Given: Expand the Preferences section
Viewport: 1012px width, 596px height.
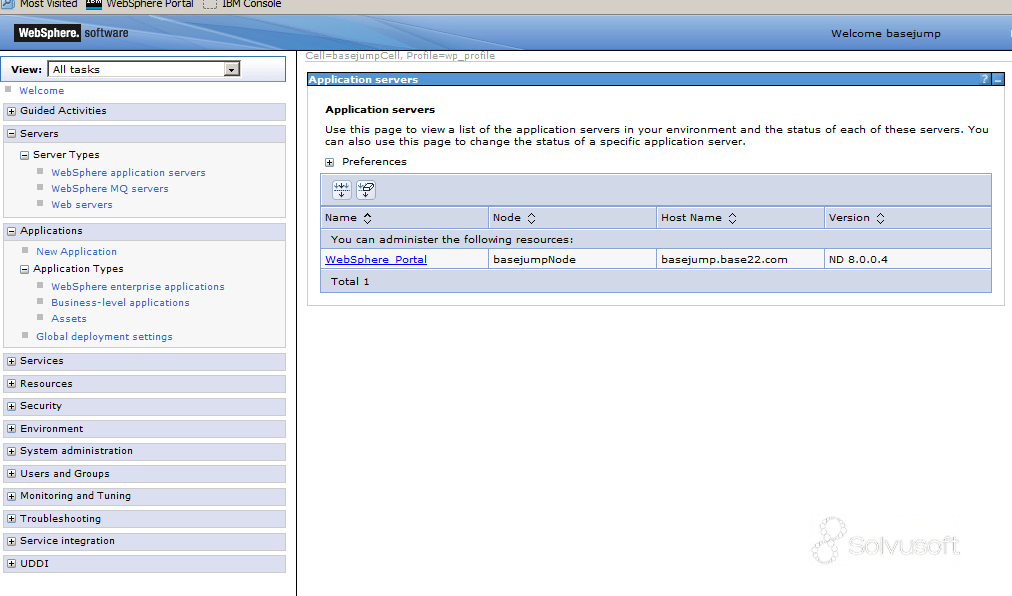Looking at the screenshot, I should tap(329, 162).
